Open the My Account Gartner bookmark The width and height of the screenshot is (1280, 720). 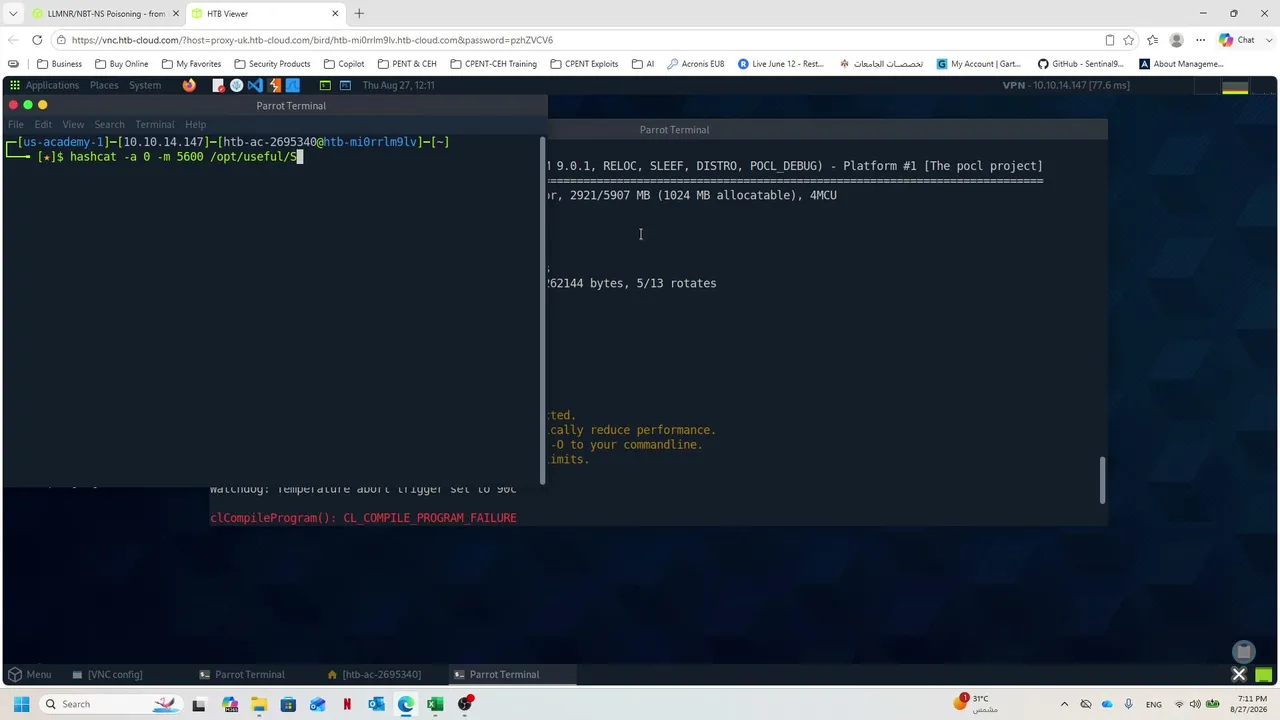[x=979, y=64]
